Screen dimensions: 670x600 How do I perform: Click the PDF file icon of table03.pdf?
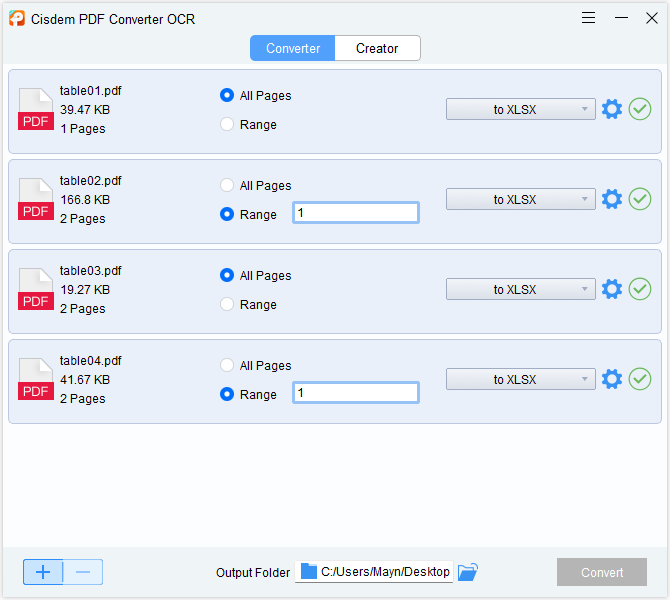36,289
